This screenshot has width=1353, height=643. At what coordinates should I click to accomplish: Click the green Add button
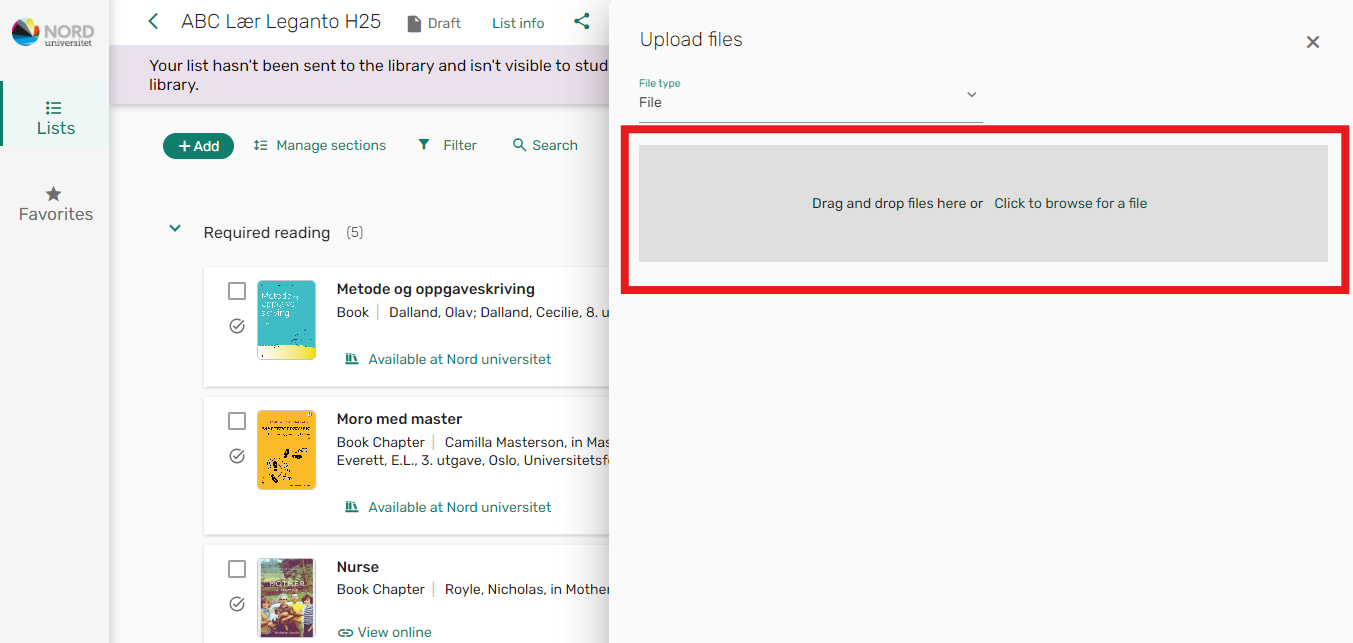tap(198, 146)
